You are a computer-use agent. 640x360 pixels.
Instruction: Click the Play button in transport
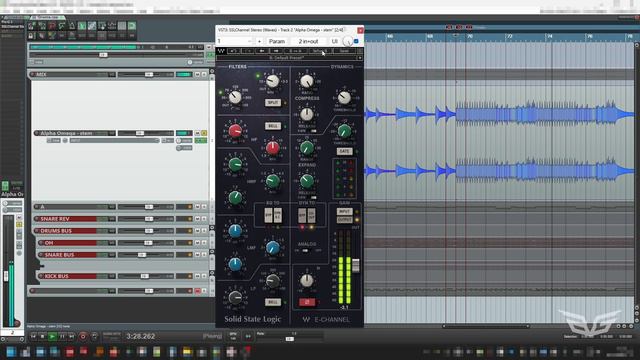coord(52,336)
